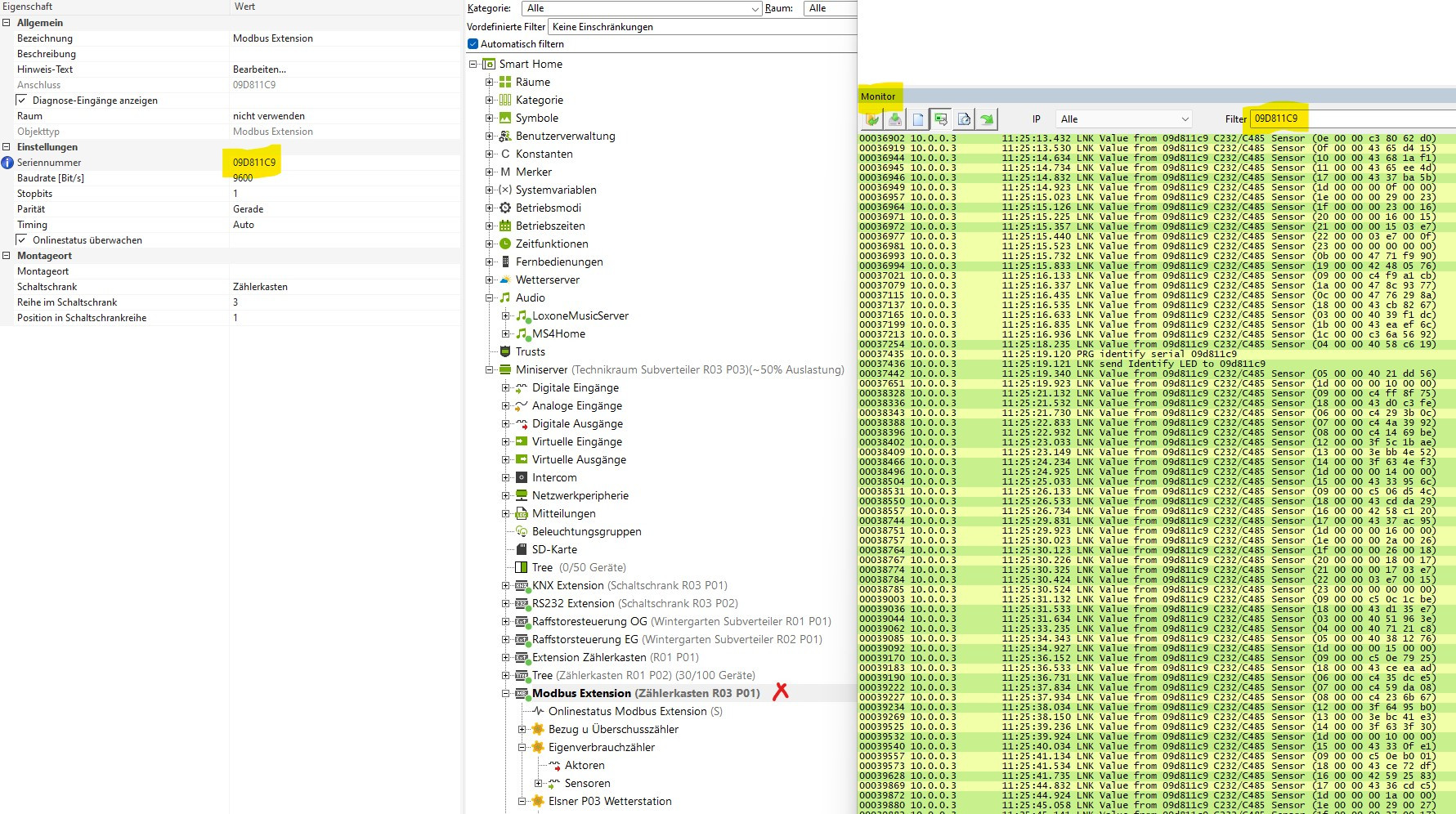Image resolution: width=1456 pixels, height=814 pixels.
Task: Click the blank page icon to clear Monitor
Action: tap(918, 119)
